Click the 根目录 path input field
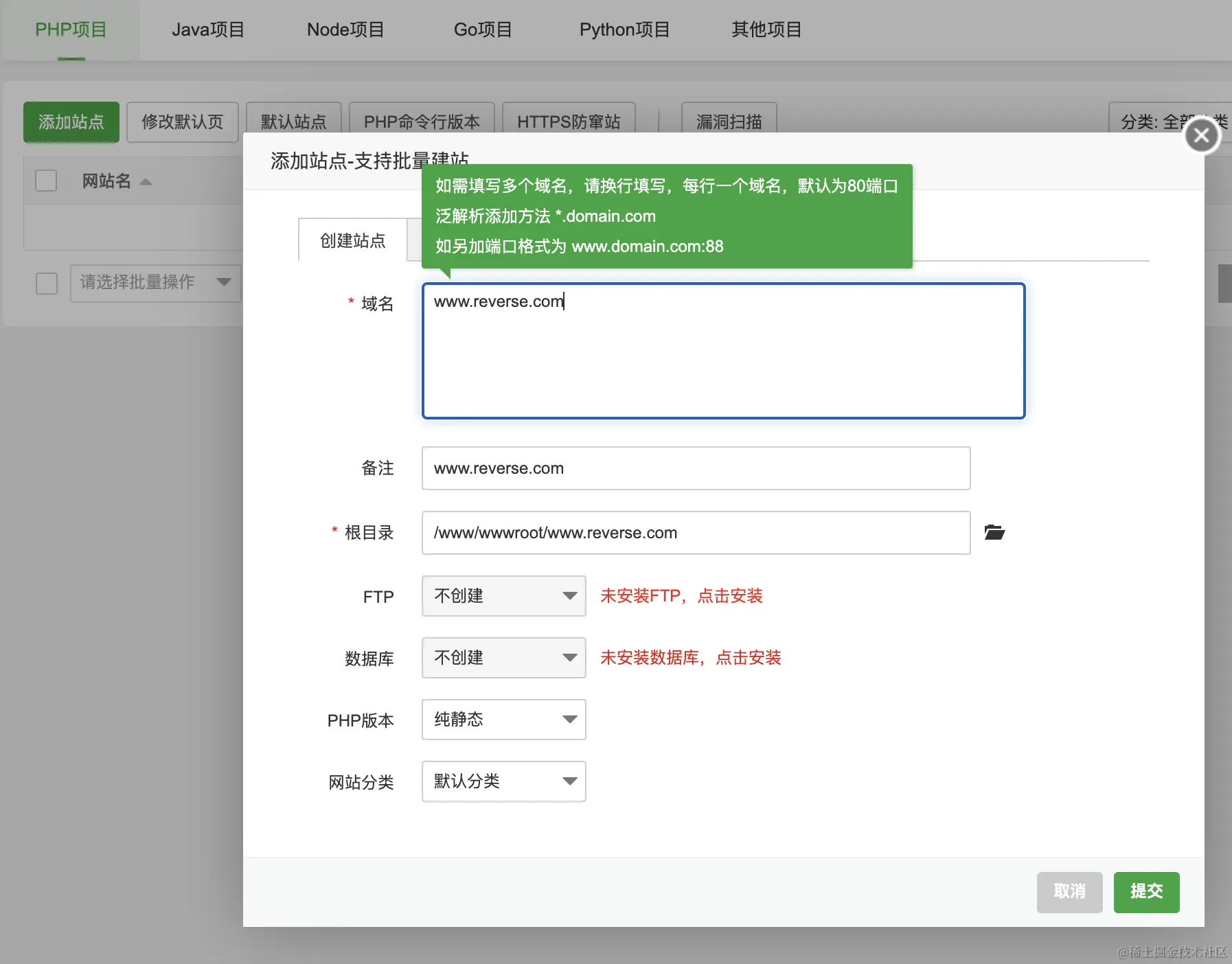 [x=696, y=533]
